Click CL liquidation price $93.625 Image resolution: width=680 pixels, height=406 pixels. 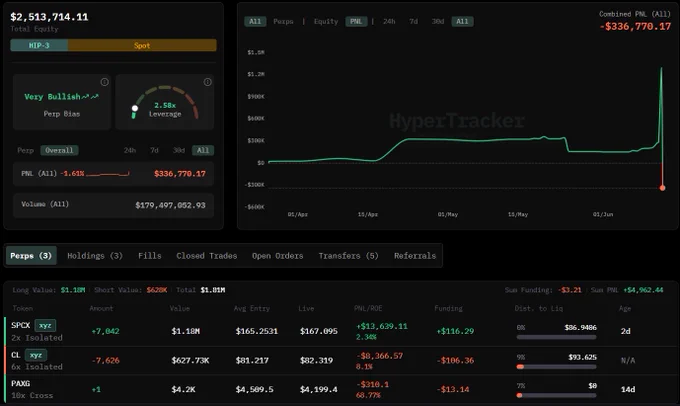point(582,357)
